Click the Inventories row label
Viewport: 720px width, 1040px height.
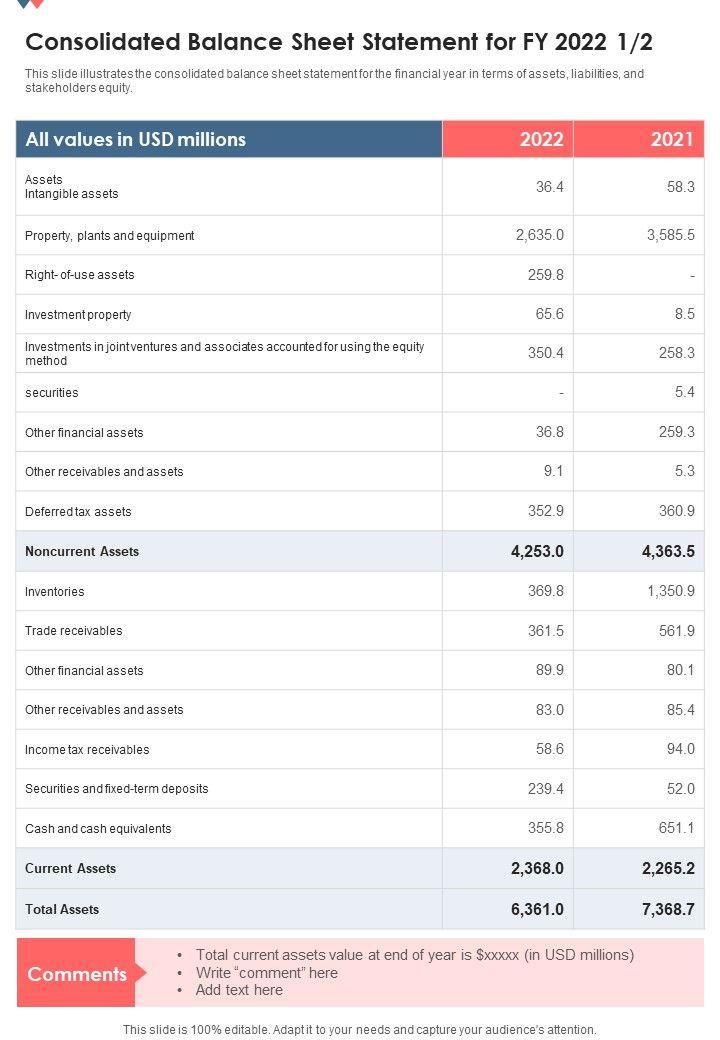point(55,592)
